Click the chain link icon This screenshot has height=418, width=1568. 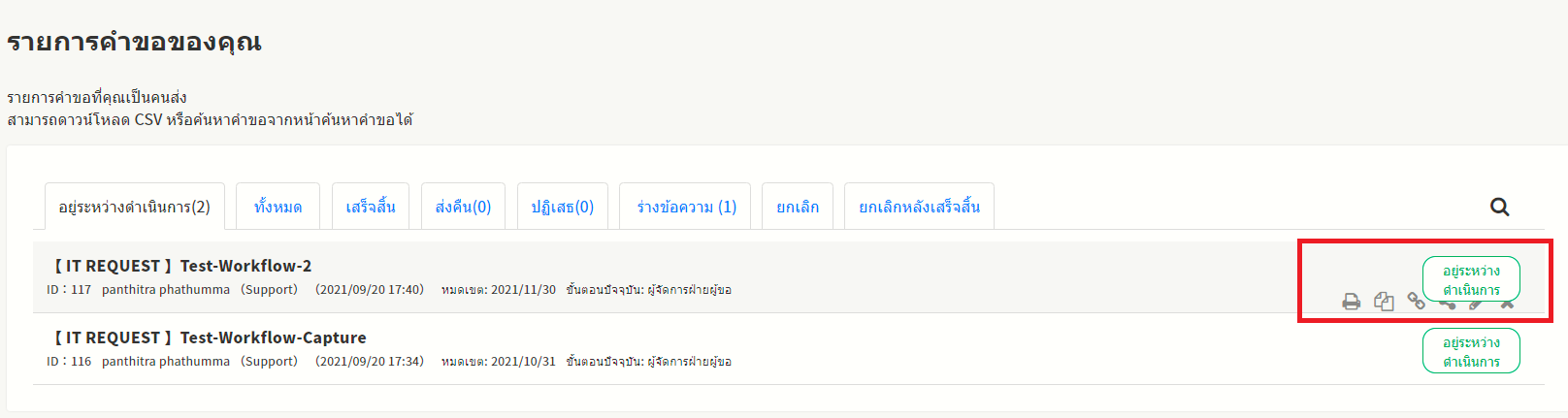pyautogui.click(x=1416, y=302)
